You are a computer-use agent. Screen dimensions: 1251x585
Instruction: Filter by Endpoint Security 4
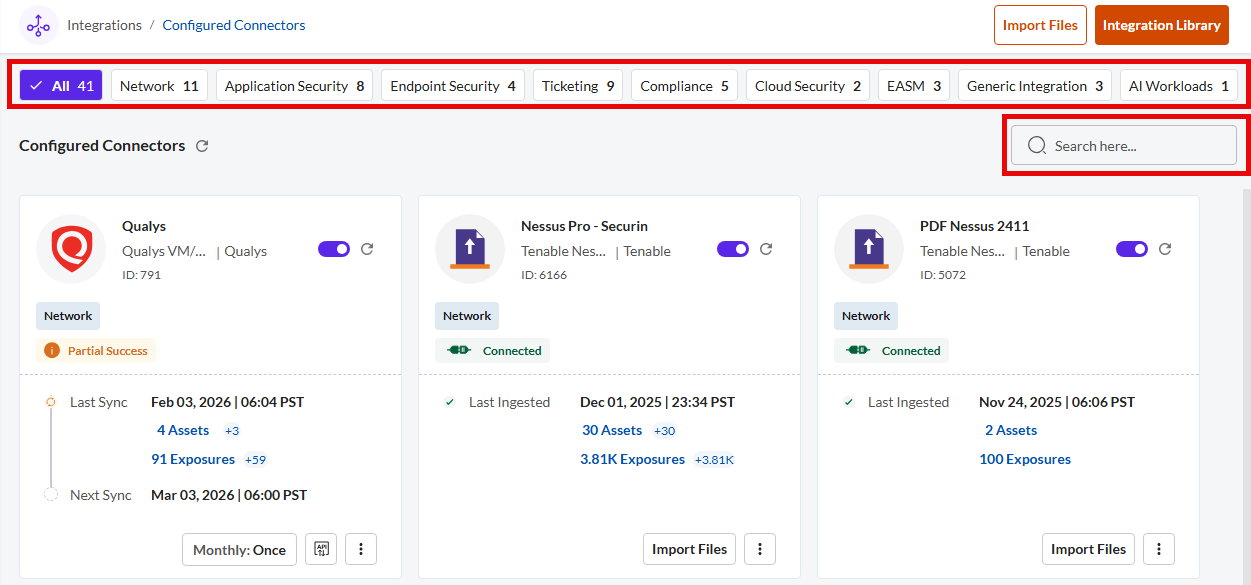[453, 86]
